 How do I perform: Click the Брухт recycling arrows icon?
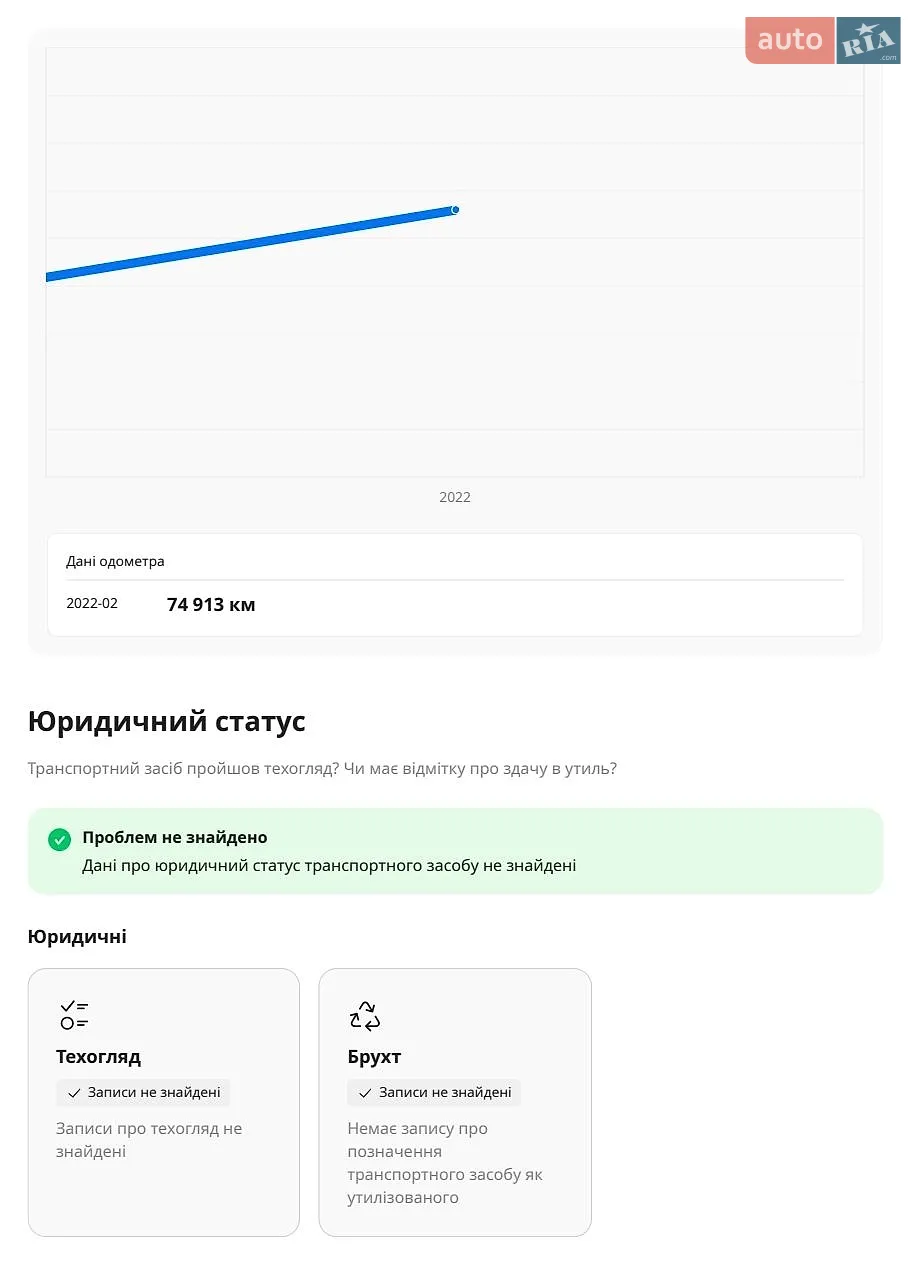point(365,1015)
